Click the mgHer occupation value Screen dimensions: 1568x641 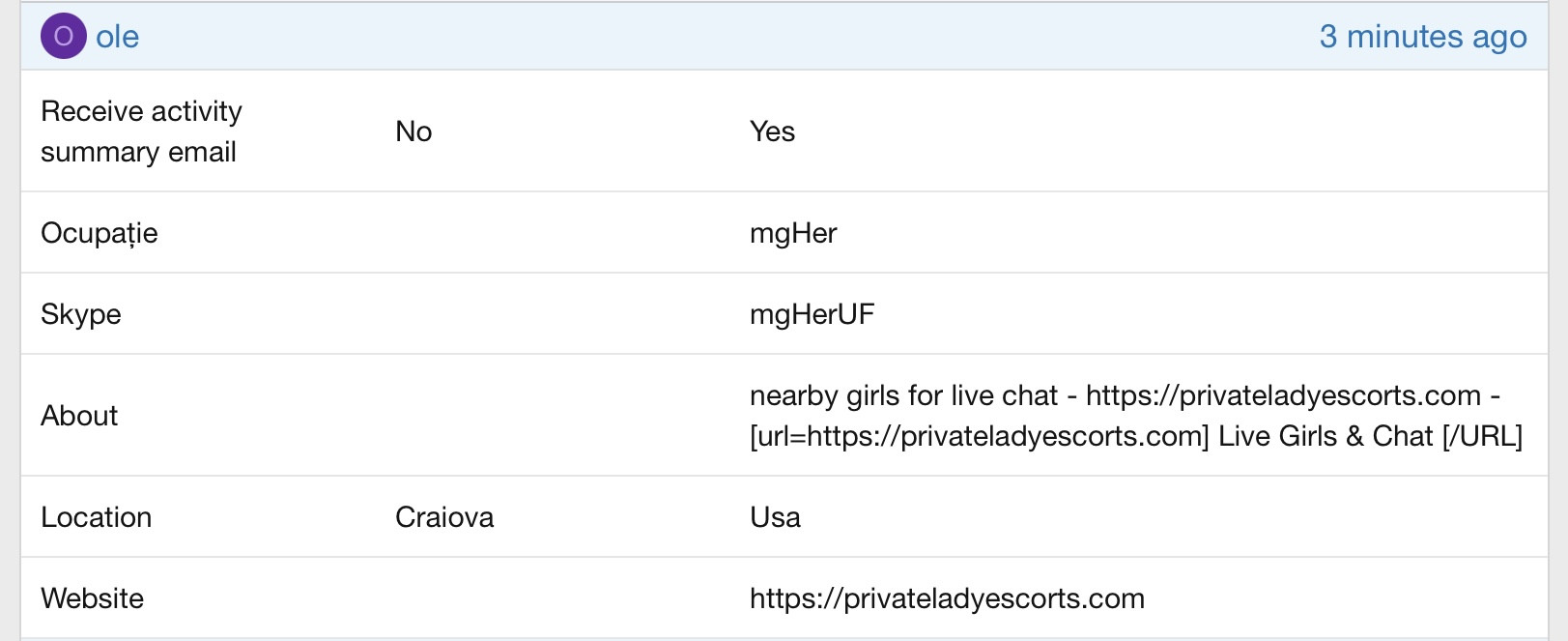point(793,233)
